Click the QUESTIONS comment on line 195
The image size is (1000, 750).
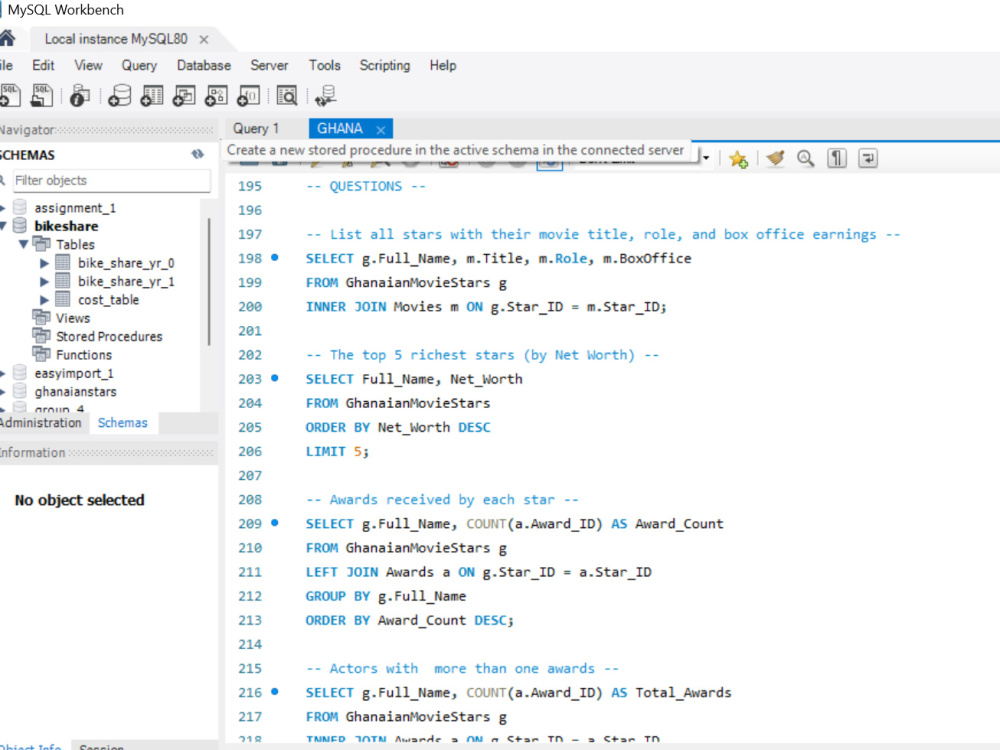pyautogui.click(x=366, y=186)
